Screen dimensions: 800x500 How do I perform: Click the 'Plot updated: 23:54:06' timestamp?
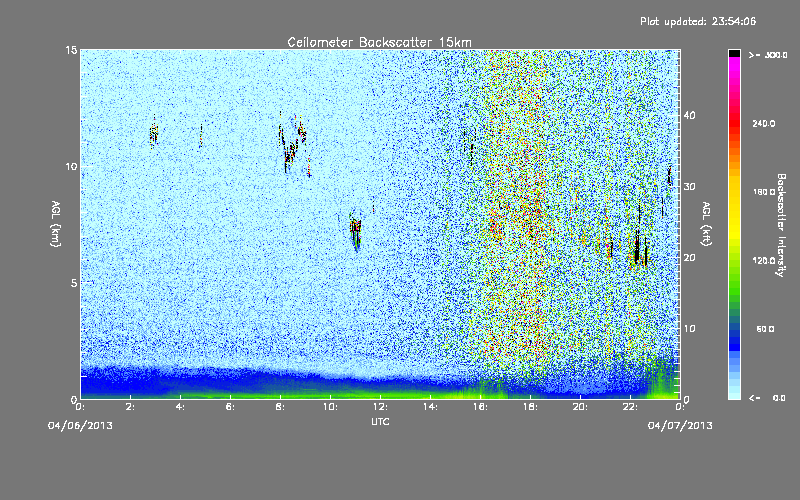point(698,21)
